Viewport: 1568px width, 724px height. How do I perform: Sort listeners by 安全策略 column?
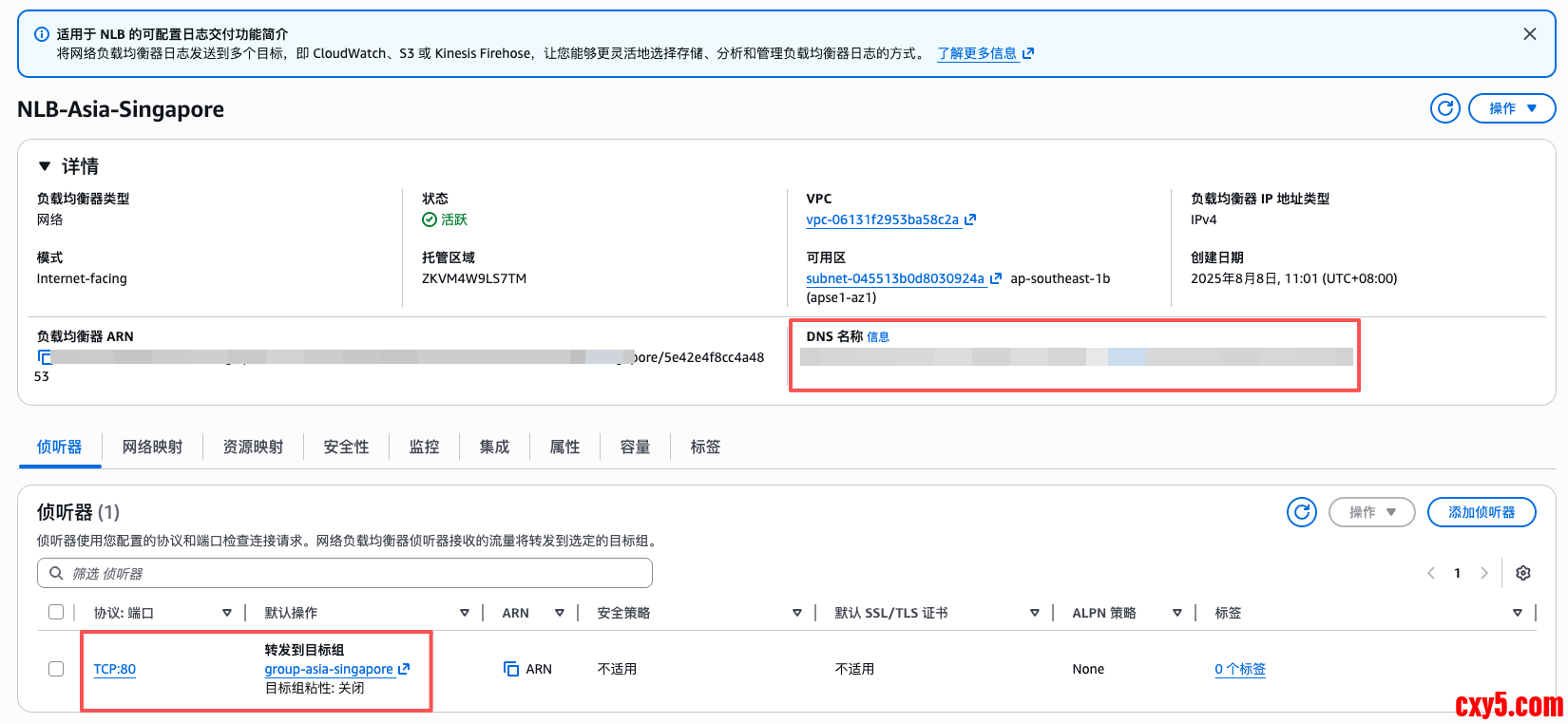click(796, 613)
